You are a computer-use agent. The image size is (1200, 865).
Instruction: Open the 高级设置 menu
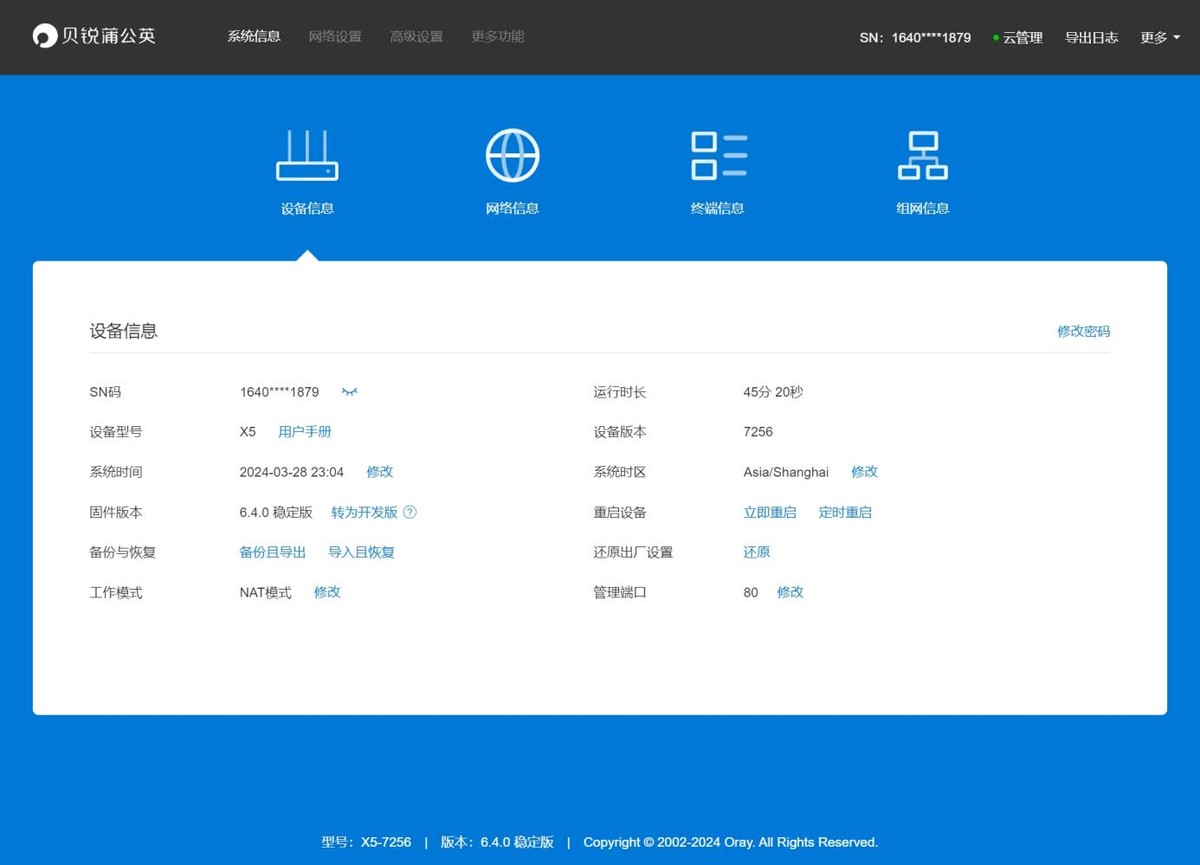point(416,36)
